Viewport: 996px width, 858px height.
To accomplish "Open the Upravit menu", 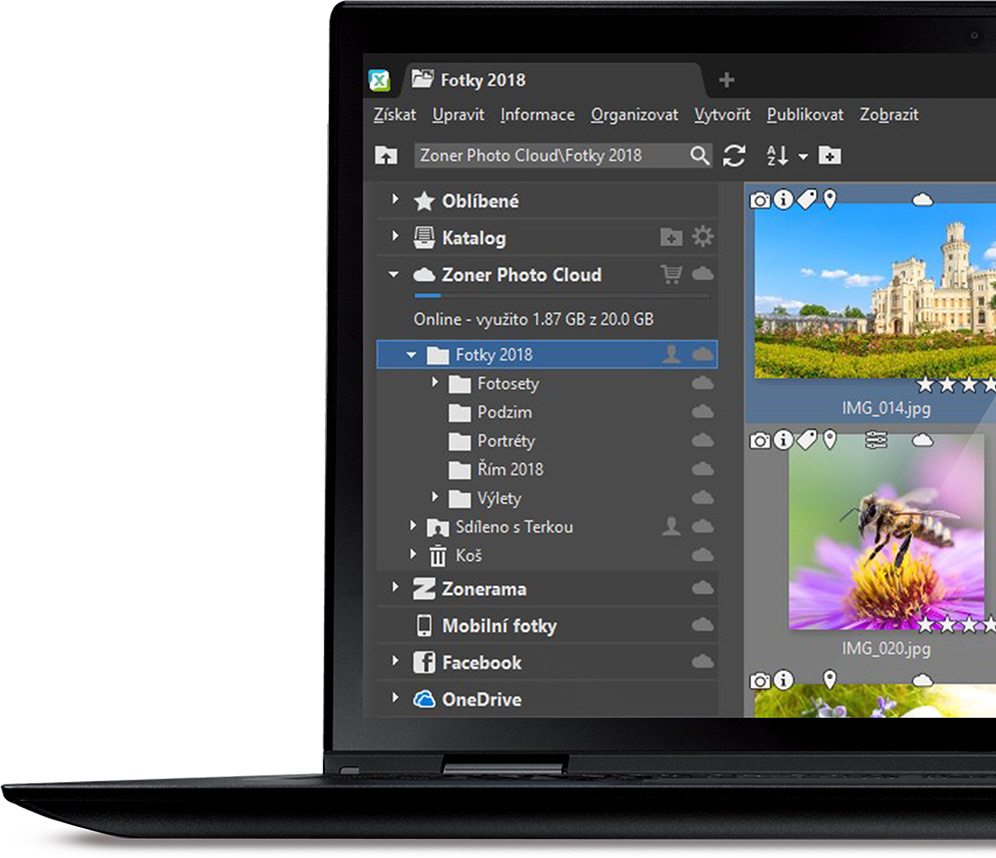I will tap(458, 115).
